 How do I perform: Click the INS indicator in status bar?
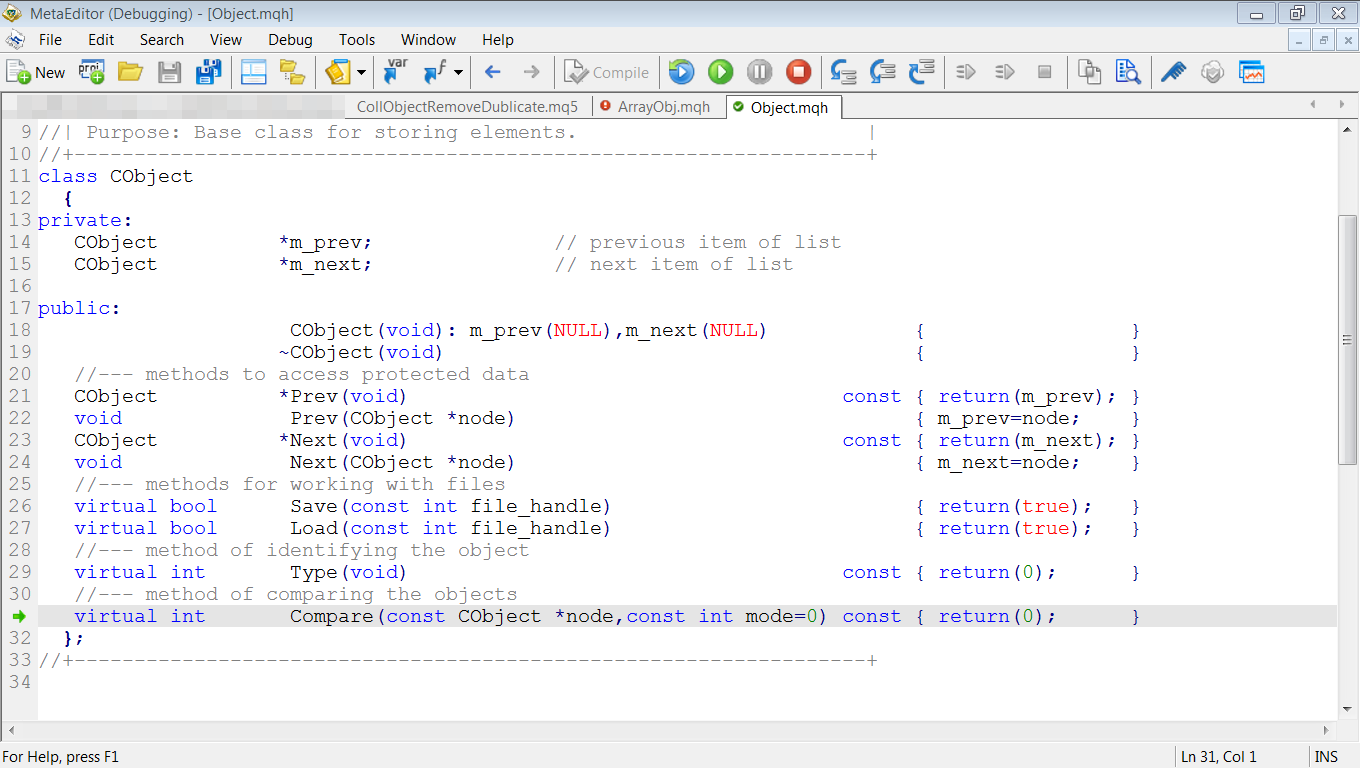coord(1326,757)
